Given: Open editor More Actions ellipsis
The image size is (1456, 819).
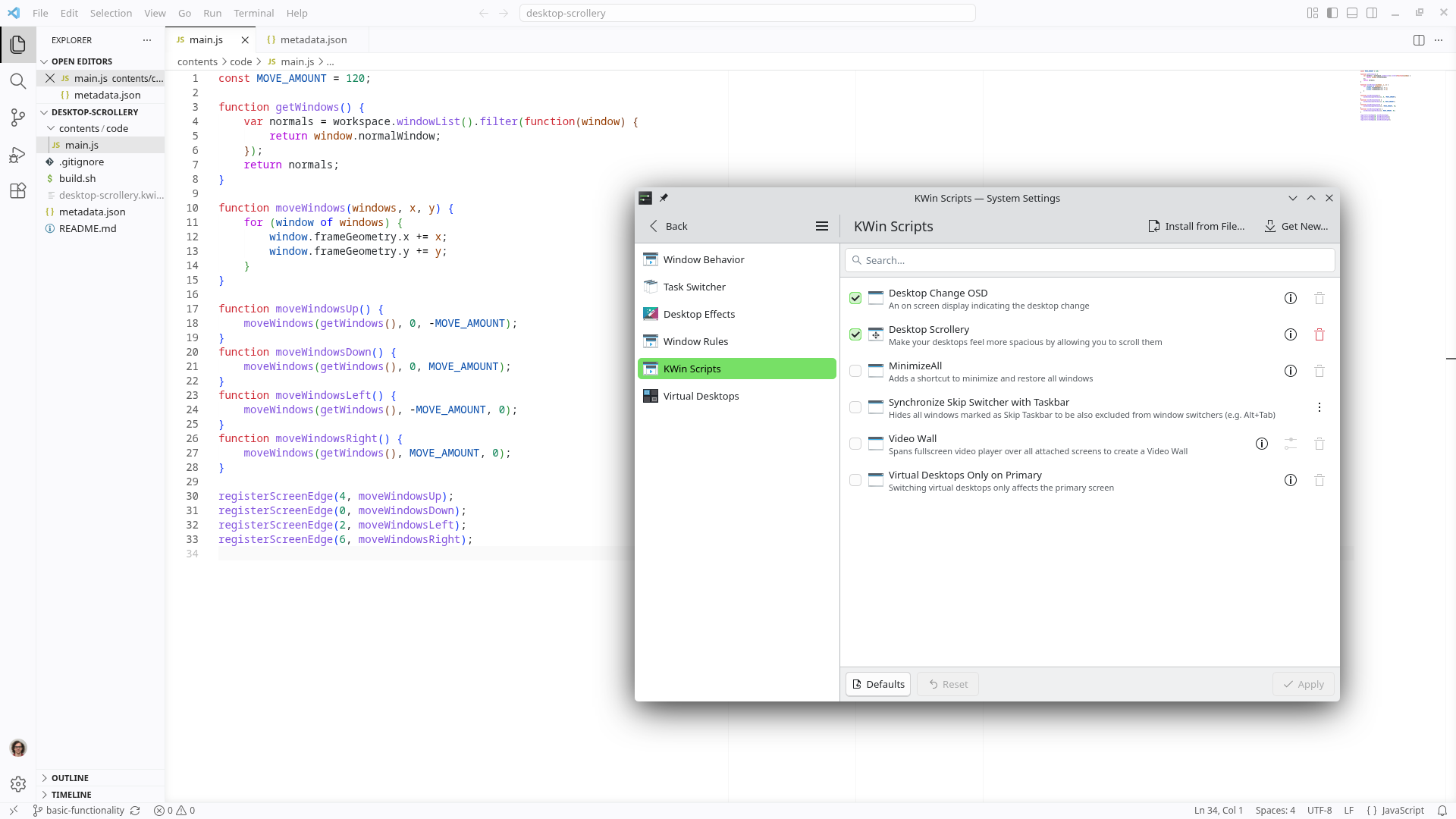Looking at the screenshot, I should pos(1439,40).
